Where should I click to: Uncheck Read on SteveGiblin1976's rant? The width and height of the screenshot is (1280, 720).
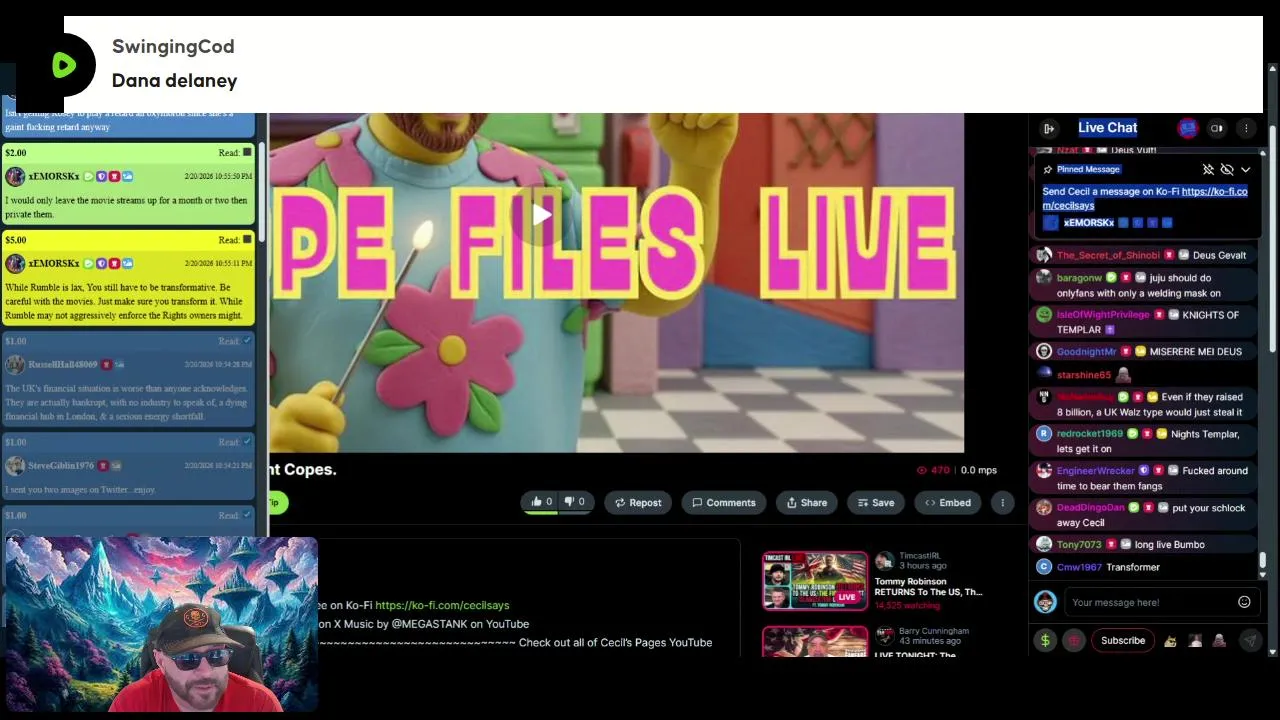(248, 442)
